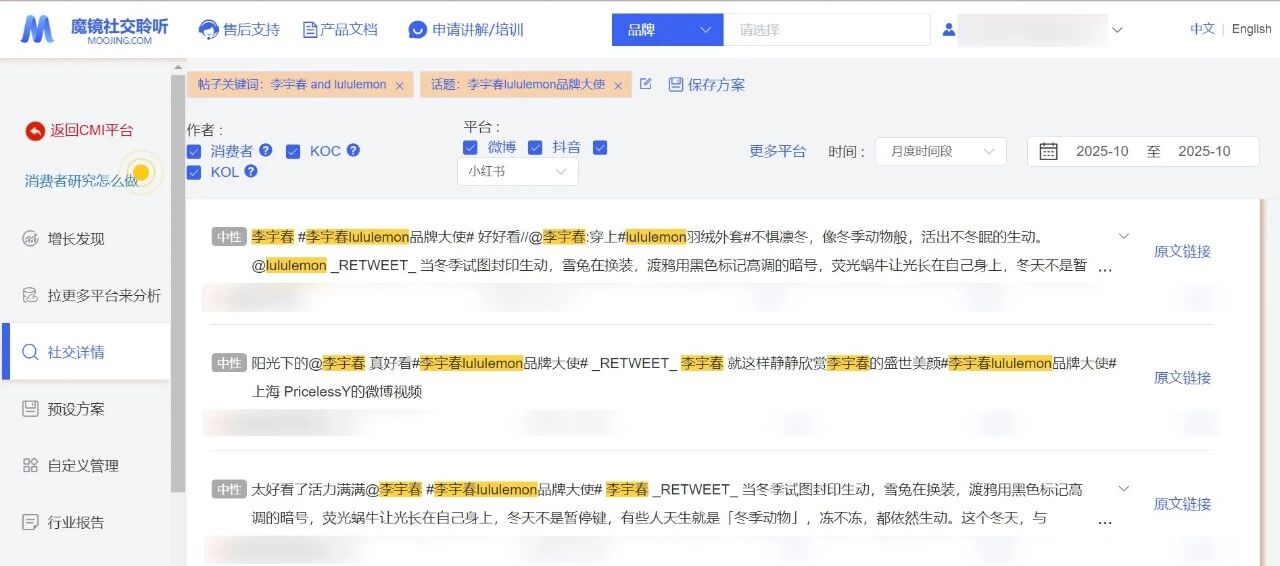The height and width of the screenshot is (566, 1280).
Task: Click the calendar icon in date range
Action: [1048, 151]
